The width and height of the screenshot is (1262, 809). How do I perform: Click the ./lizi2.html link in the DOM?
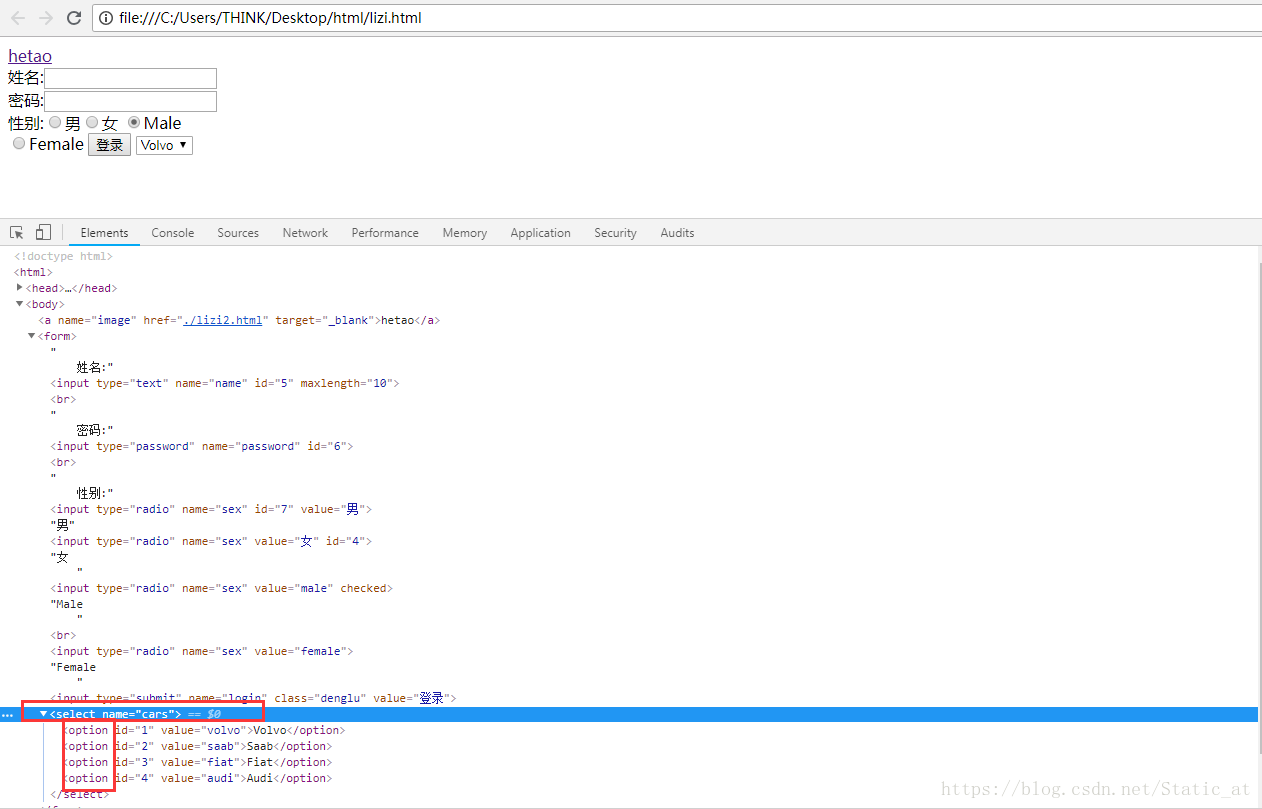(x=222, y=319)
